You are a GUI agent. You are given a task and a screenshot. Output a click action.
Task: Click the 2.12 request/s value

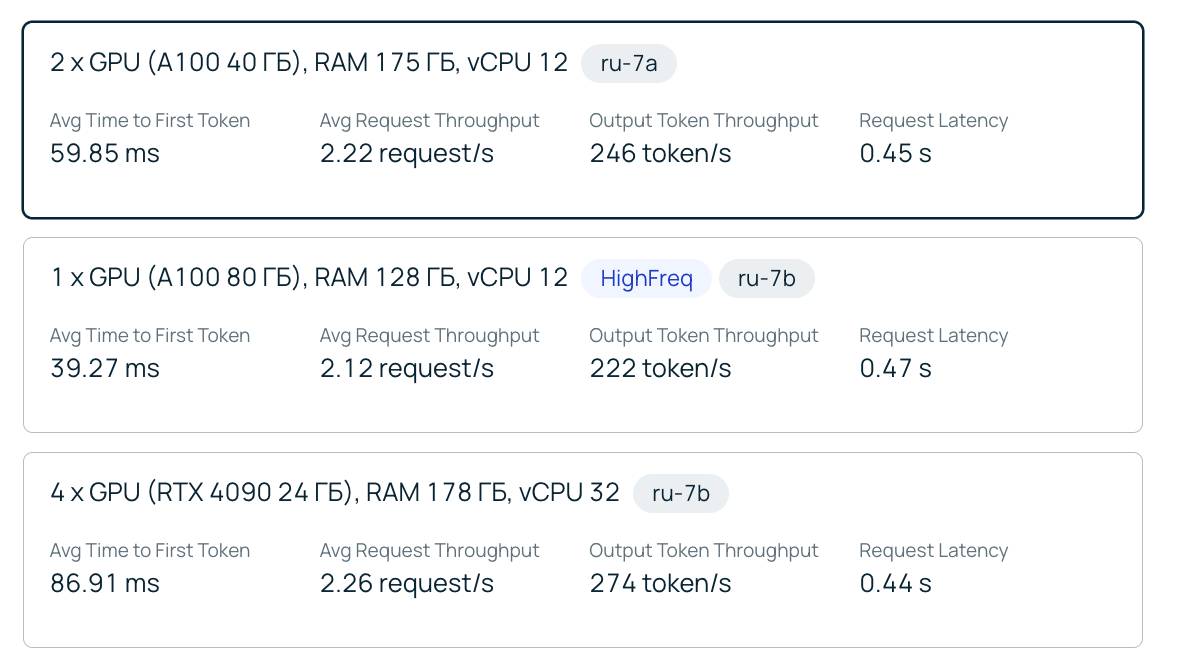click(x=406, y=368)
